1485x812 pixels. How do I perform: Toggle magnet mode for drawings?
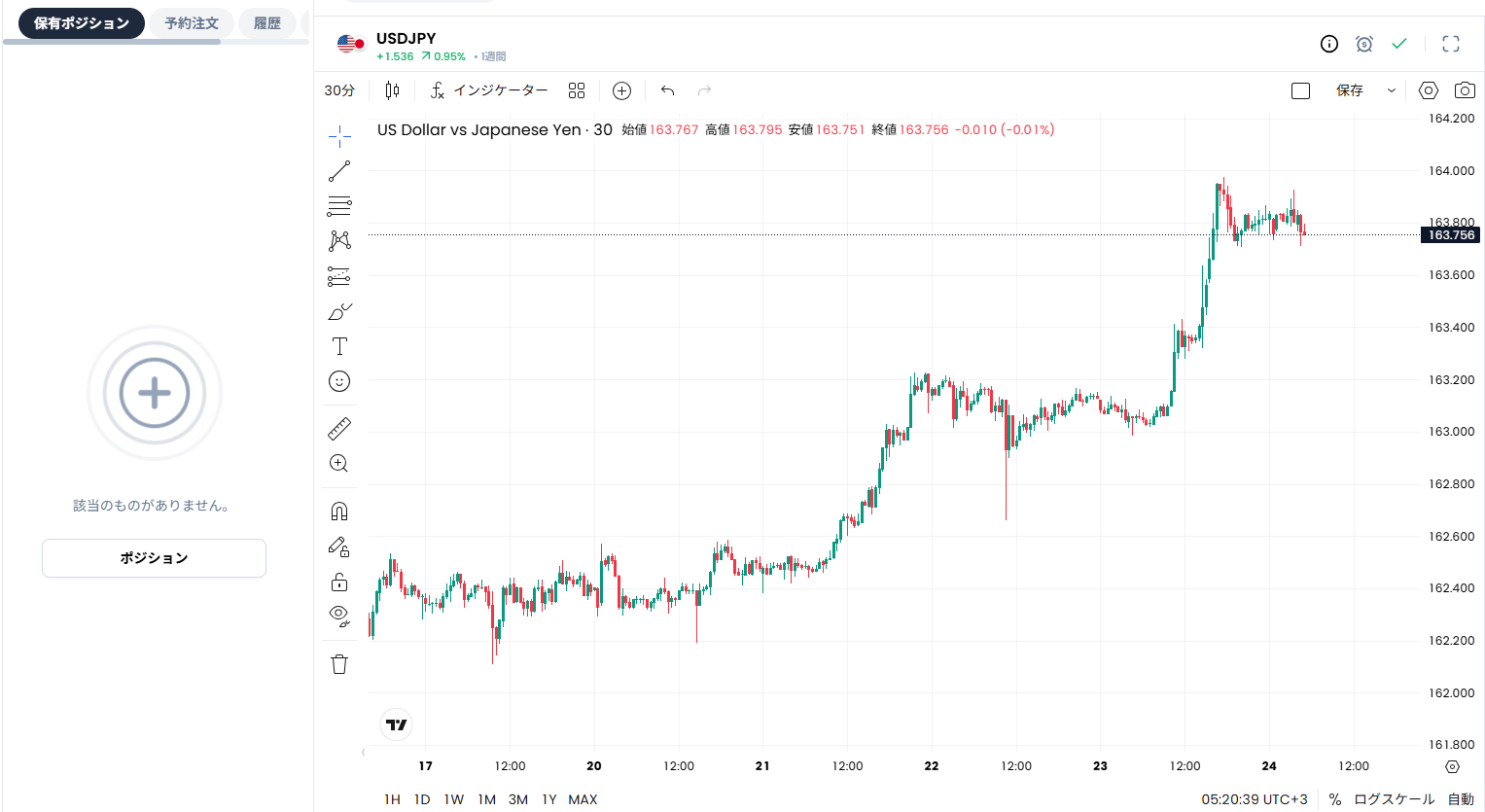click(339, 512)
